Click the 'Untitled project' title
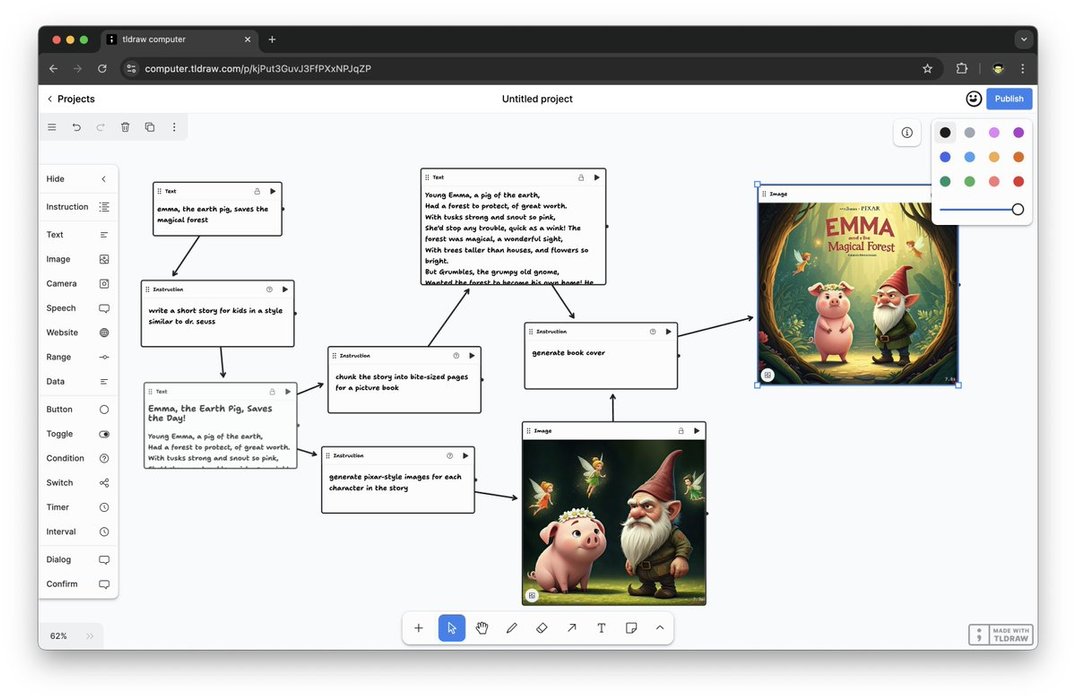This screenshot has height=700, width=1076. [537, 99]
